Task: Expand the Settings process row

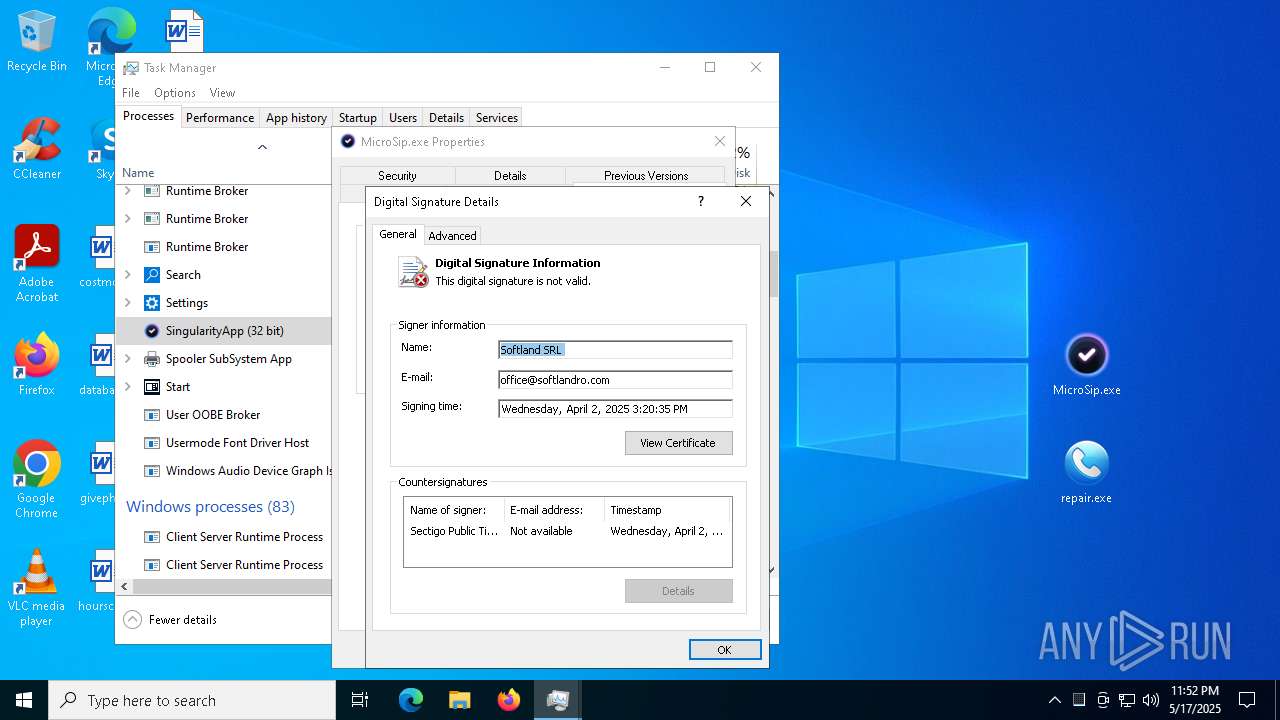Action: click(x=128, y=303)
